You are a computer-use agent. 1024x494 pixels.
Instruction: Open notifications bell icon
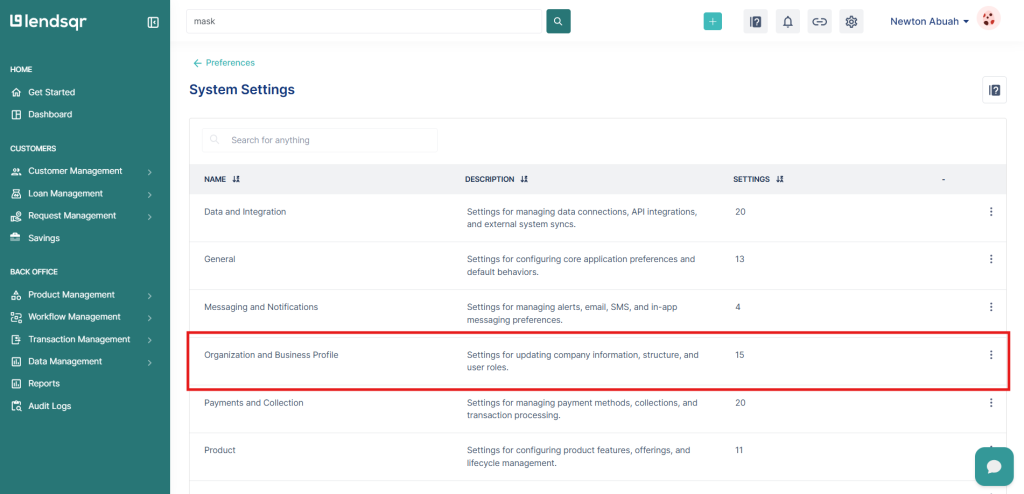[787, 21]
